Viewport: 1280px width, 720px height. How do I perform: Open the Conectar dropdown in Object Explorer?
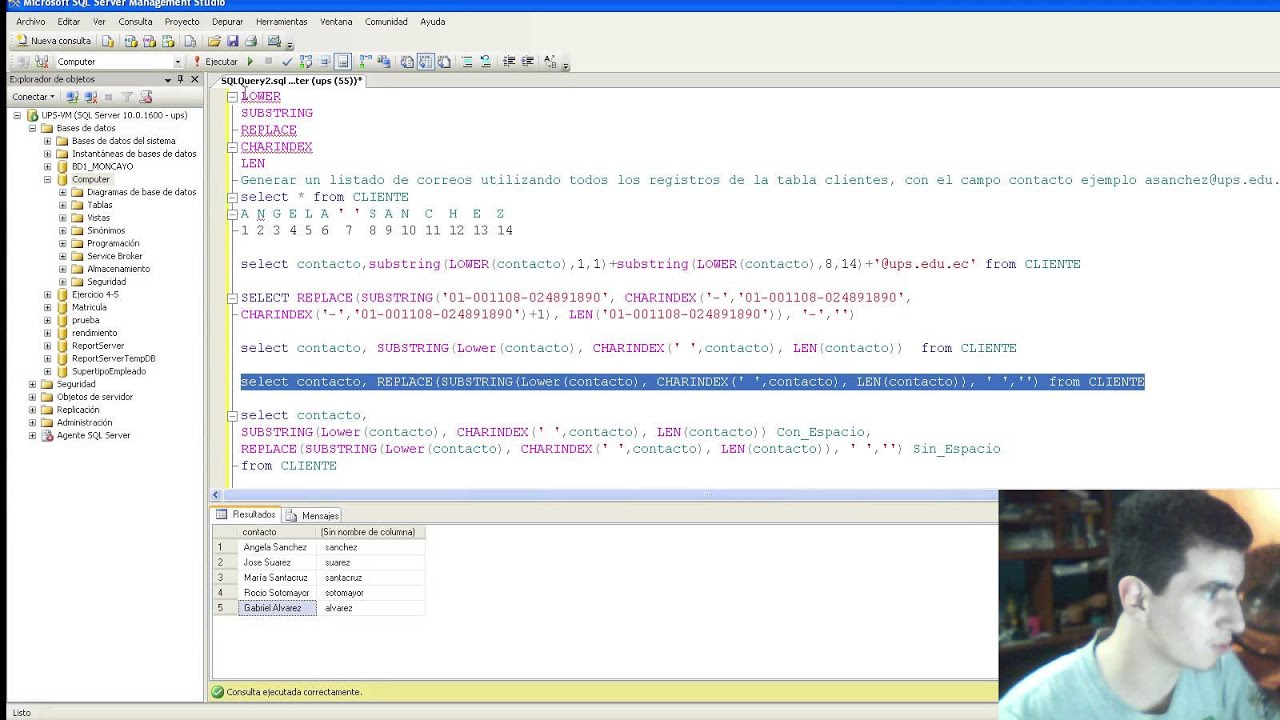pyautogui.click(x=33, y=97)
